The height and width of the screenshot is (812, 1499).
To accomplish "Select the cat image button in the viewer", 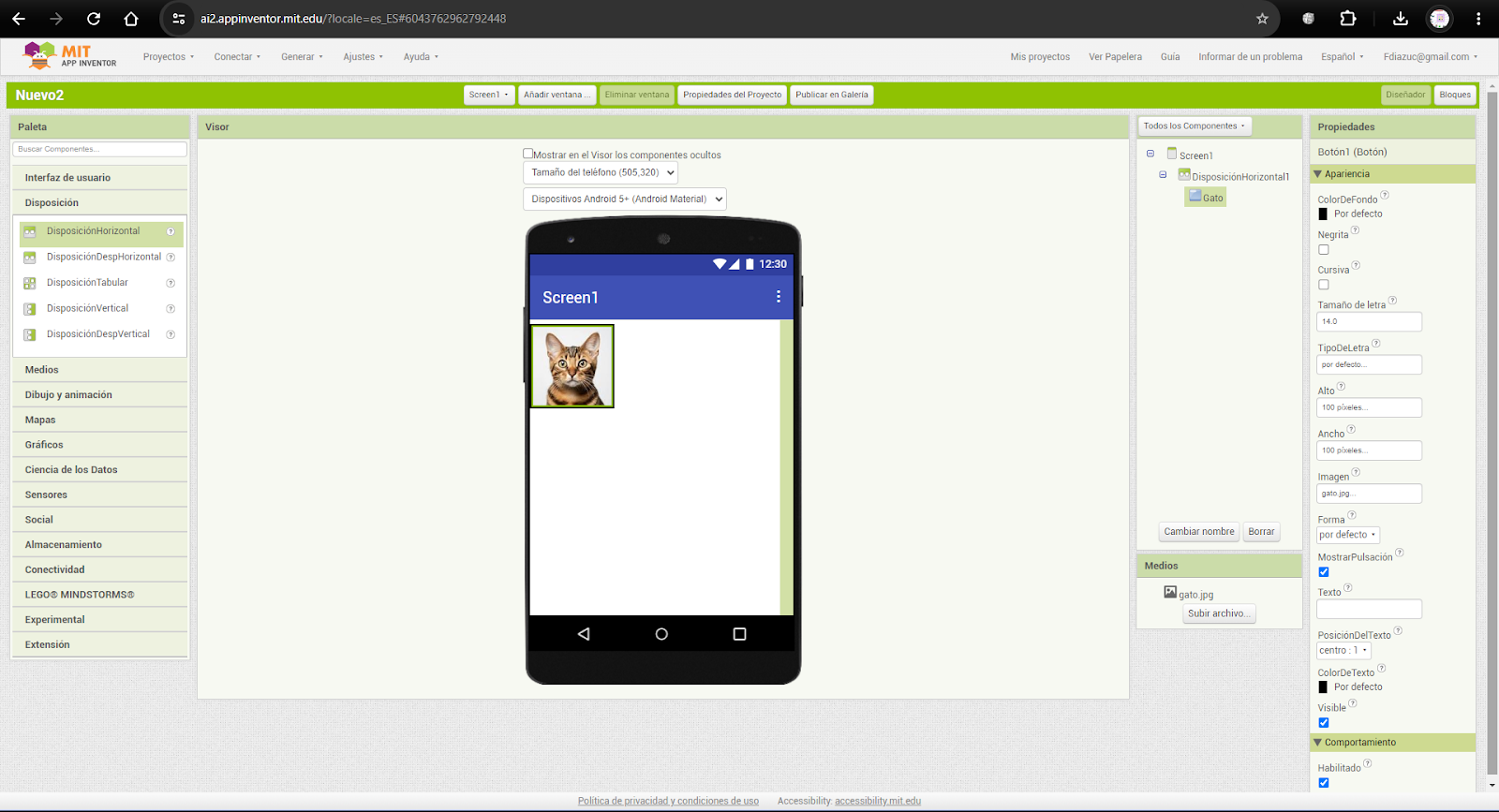I will (x=572, y=366).
